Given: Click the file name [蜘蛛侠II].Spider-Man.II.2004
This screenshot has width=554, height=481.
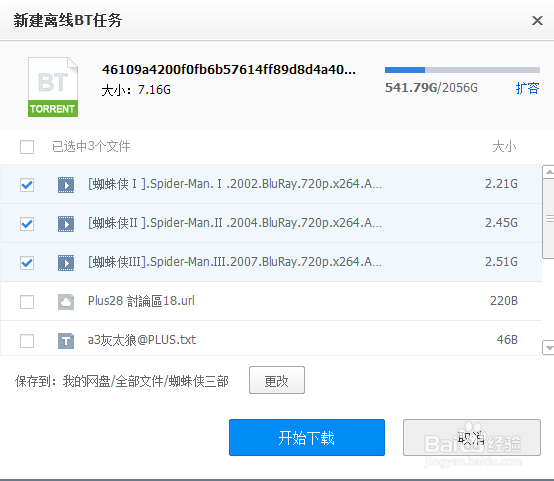Looking at the screenshot, I should (235, 223).
